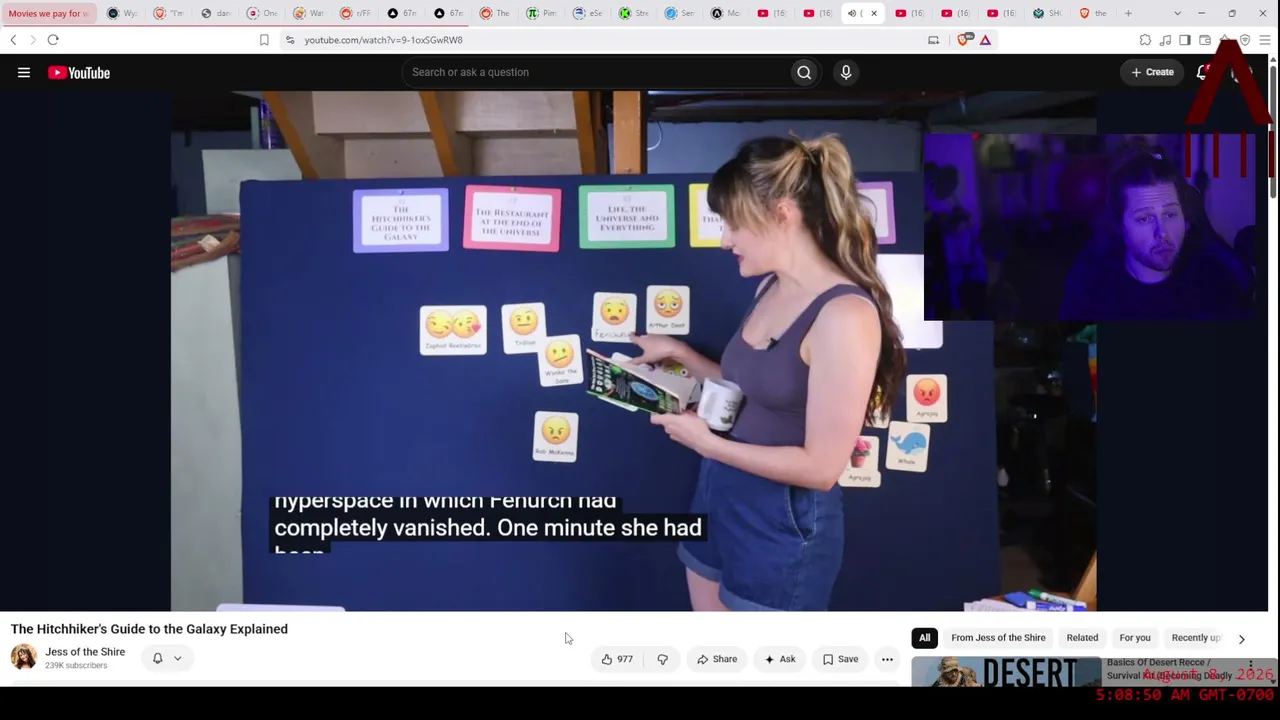The height and width of the screenshot is (720, 1280).
Task: Open the browser main menu
Action: pos(1265,40)
